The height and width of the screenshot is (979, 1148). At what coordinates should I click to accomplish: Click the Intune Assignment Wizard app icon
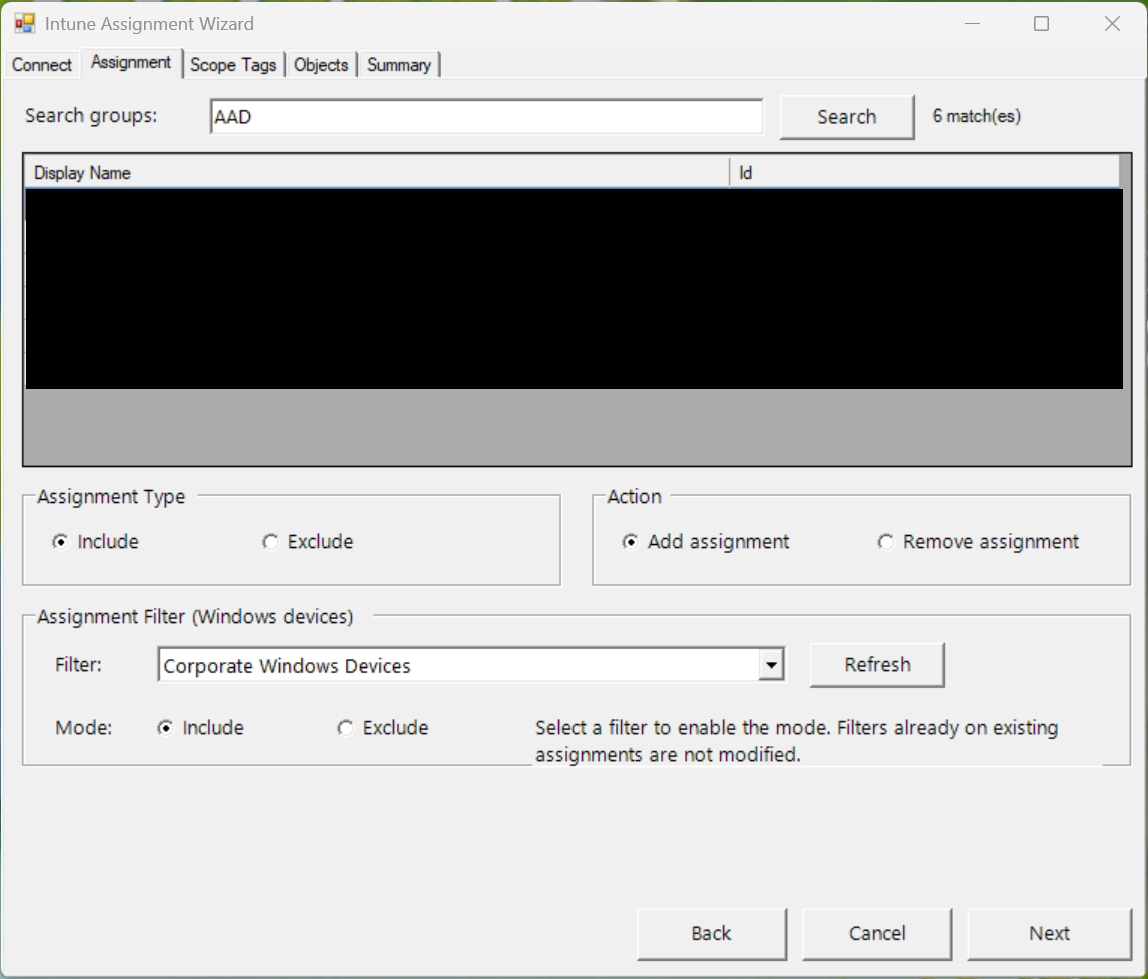pos(24,23)
